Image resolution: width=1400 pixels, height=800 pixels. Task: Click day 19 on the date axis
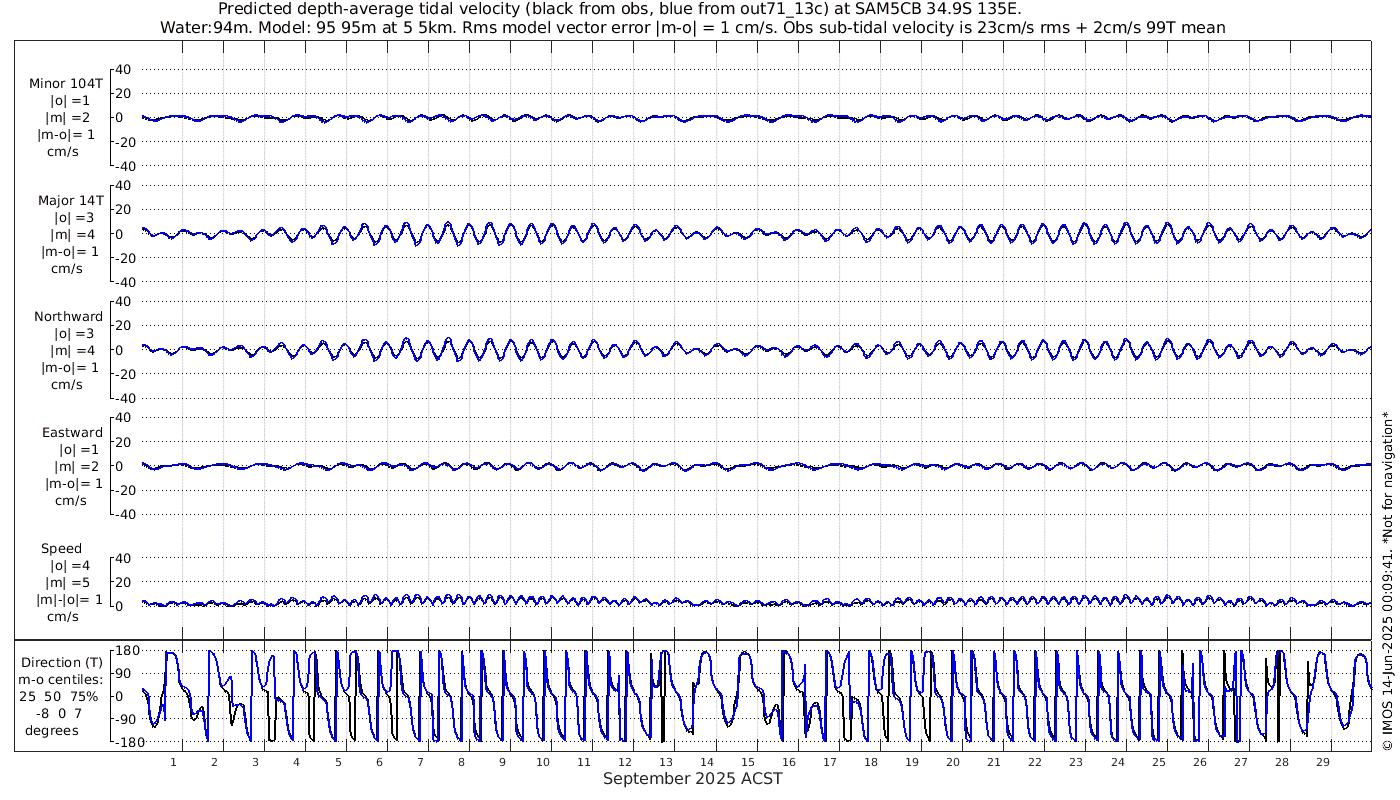pyautogui.click(x=911, y=762)
